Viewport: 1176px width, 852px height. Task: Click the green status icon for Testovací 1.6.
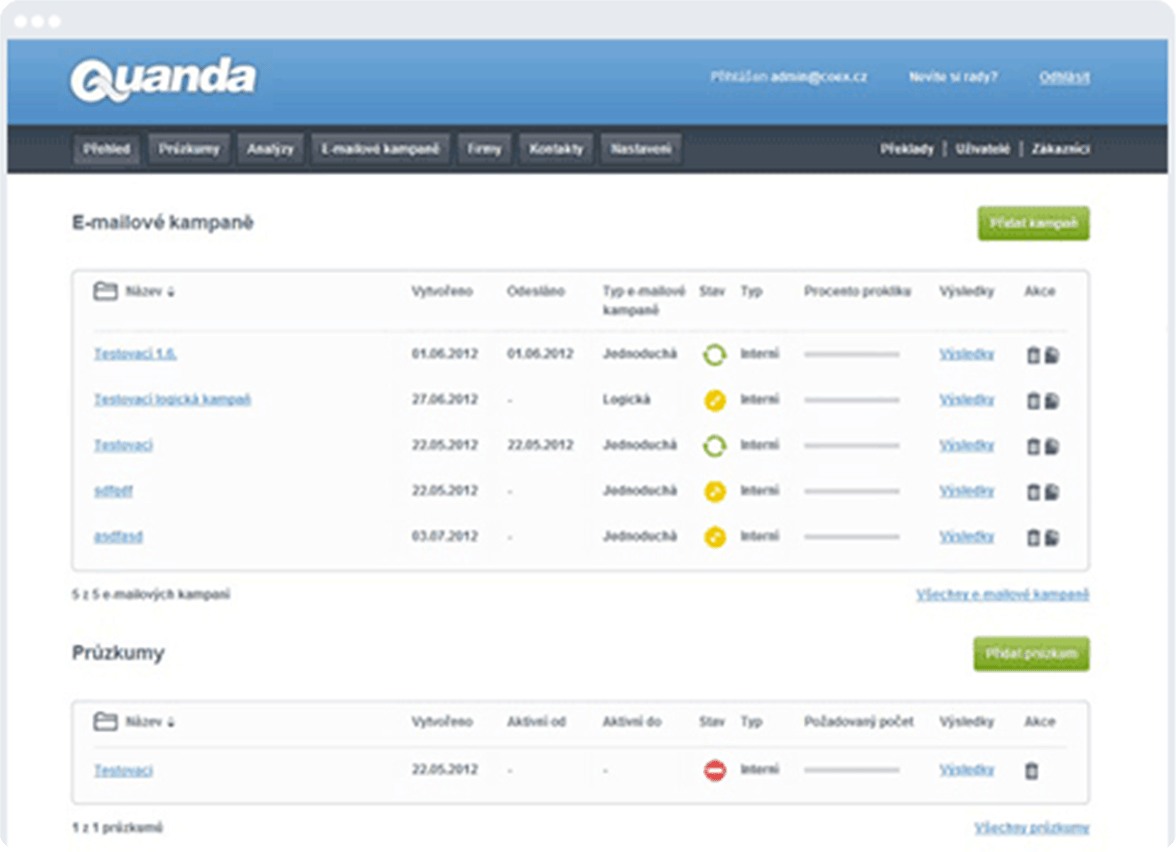coord(714,354)
